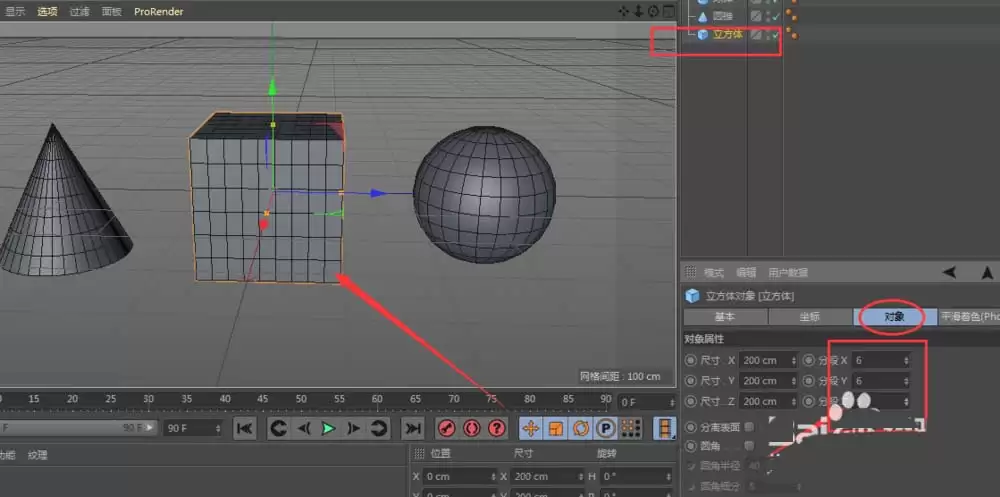Open the ProRender viewport menu
Image resolution: width=1000 pixels, height=497 pixels.
[x=159, y=12]
